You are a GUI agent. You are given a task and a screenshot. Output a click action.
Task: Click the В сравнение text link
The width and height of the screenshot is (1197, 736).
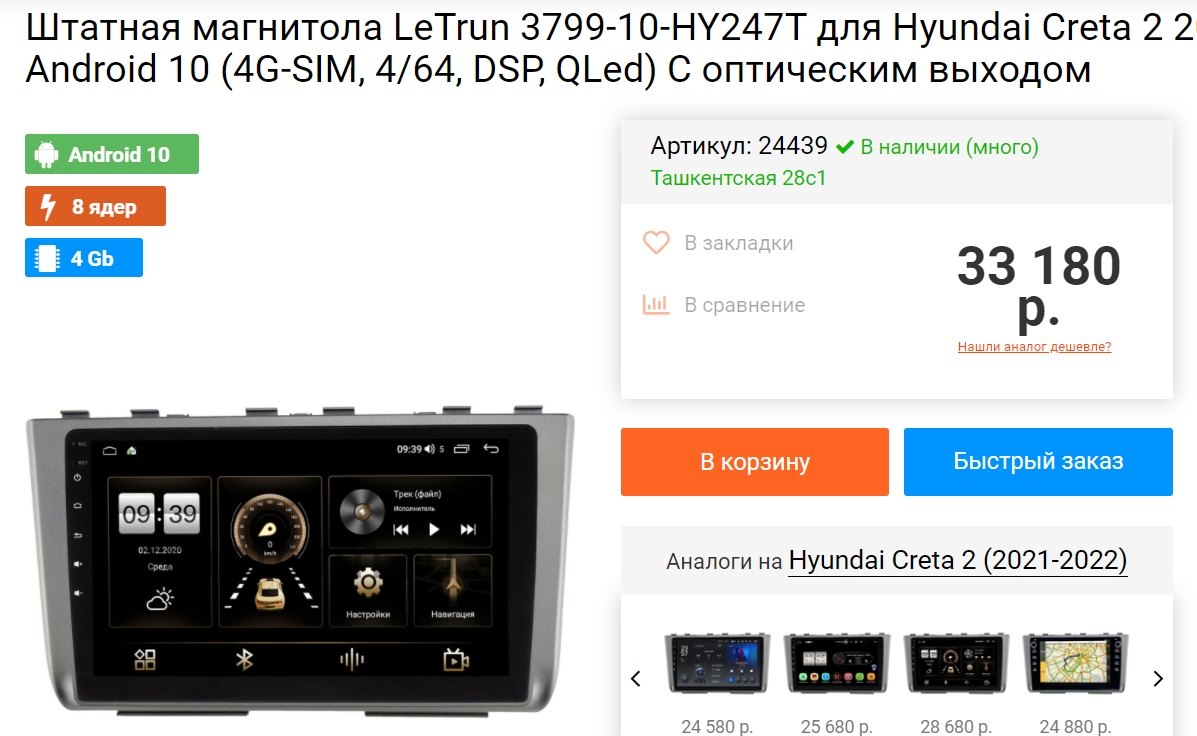point(744,305)
